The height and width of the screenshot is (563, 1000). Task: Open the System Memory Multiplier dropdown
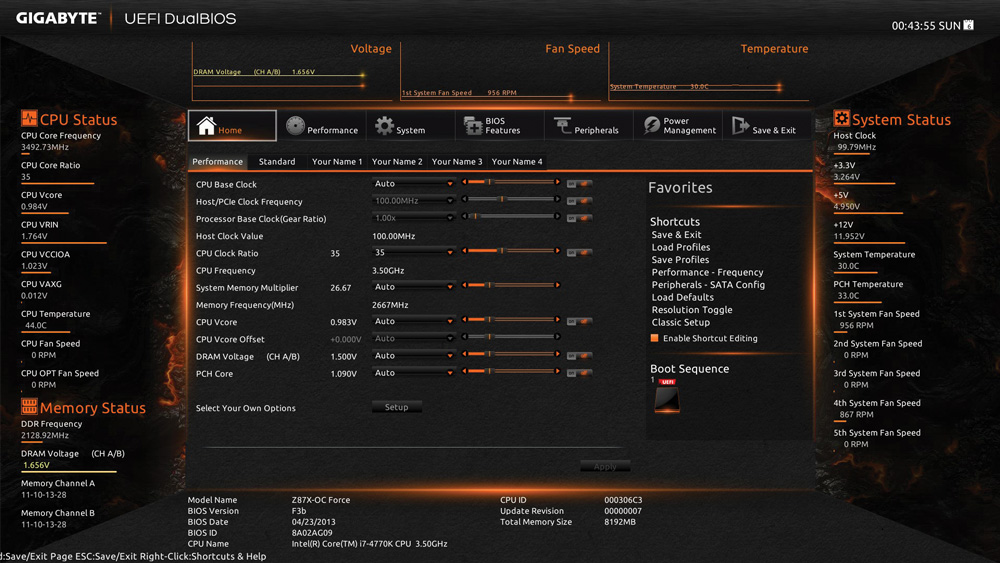pyautogui.click(x=413, y=287)
